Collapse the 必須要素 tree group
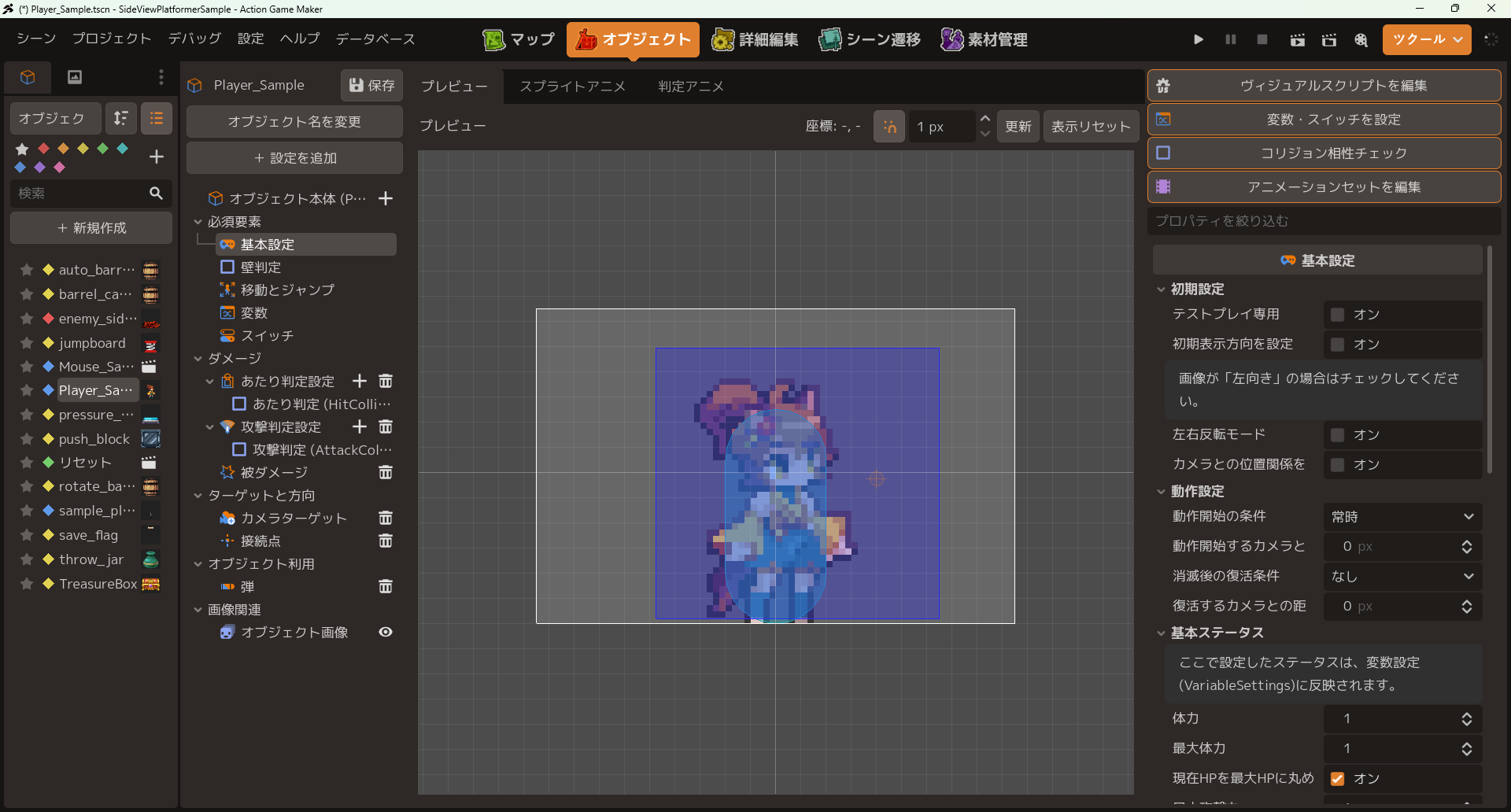This screenshot has width=1511, height=812. [x=198, y=222]
